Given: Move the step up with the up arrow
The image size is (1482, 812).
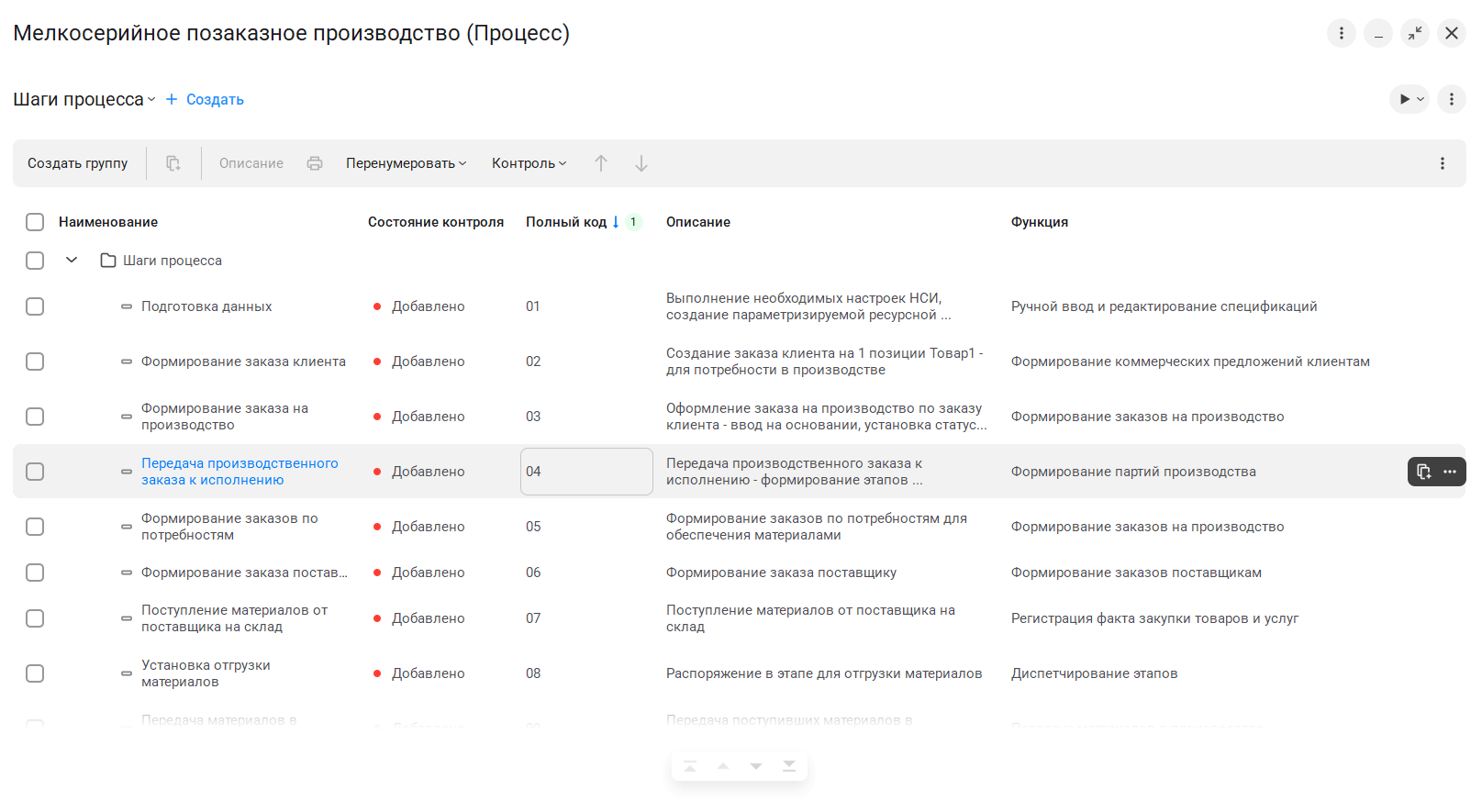Looking at the screenshot, I should [x=601, y=163].
